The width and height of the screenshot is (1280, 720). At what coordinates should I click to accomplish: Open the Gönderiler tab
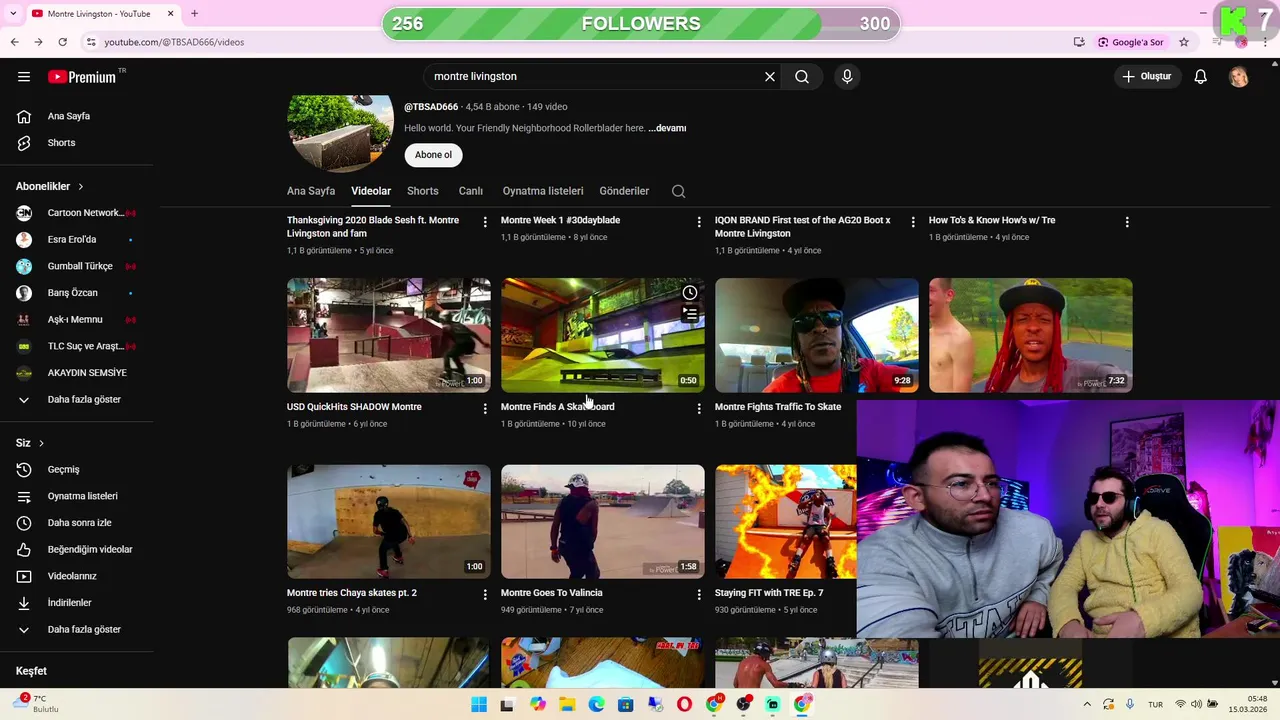tap(624, 191)
